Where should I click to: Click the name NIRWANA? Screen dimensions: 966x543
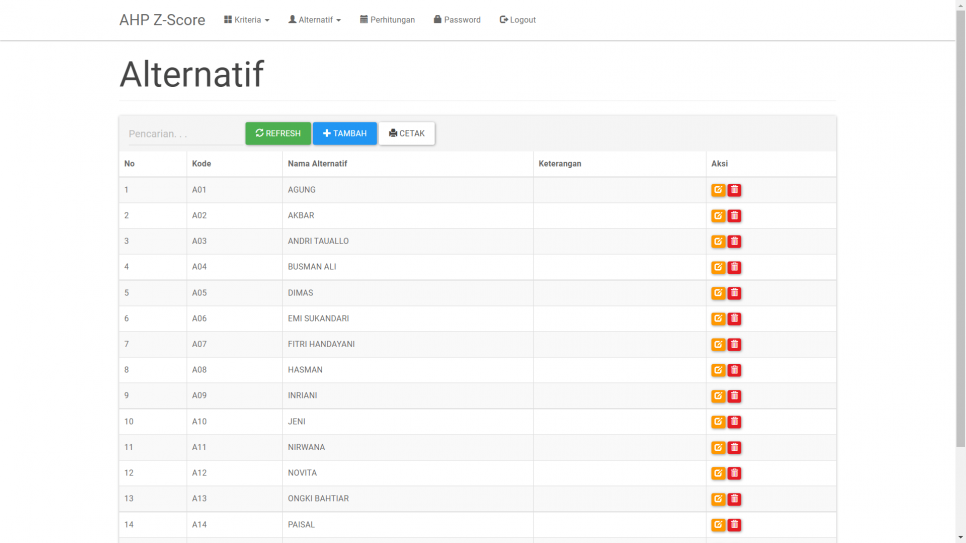306,447
